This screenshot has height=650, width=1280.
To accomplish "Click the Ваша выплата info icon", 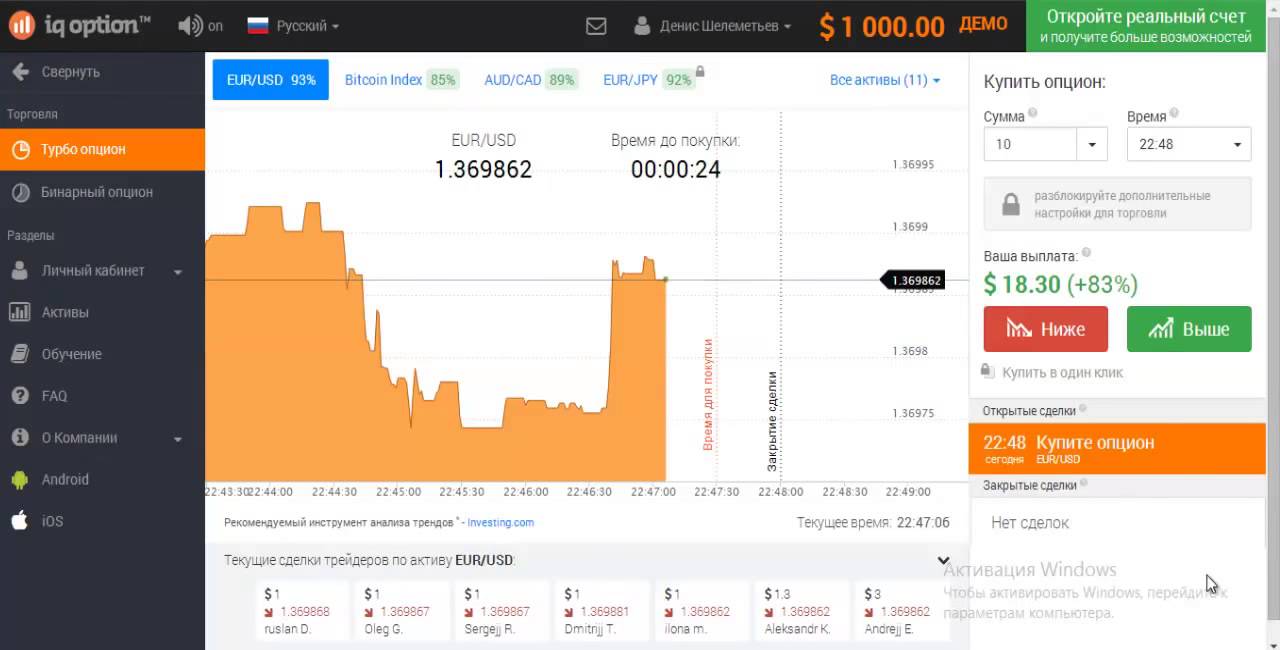I will pyautogui.click(x=1087, y=253).
